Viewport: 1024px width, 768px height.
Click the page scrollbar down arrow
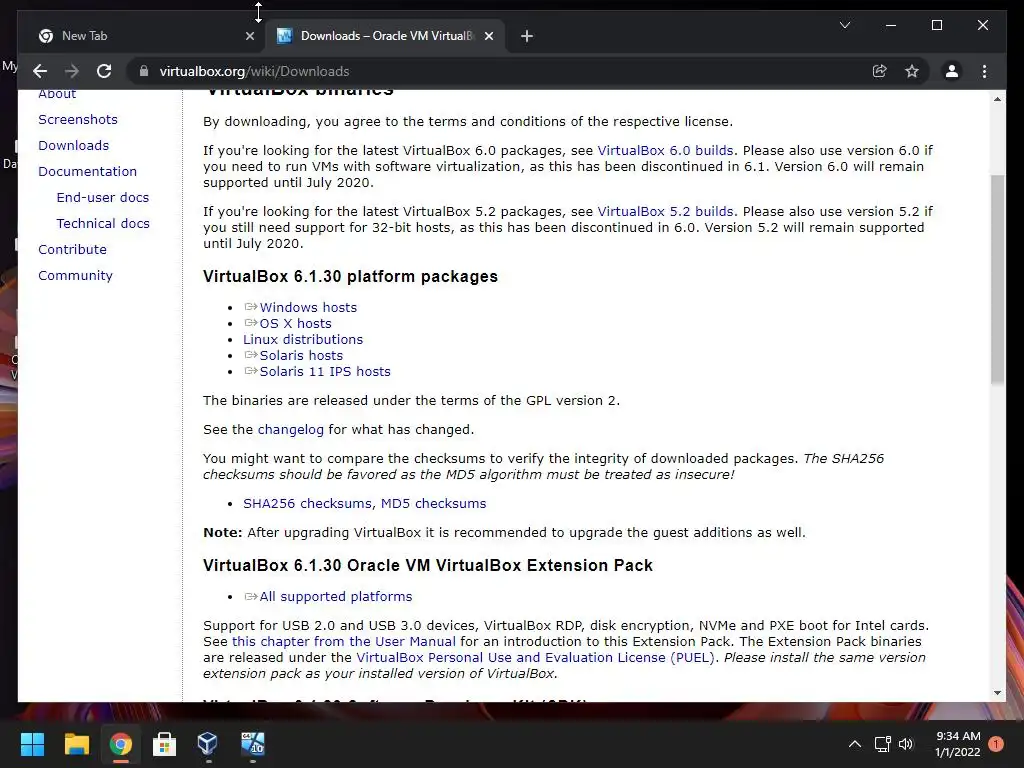[997, 694]
